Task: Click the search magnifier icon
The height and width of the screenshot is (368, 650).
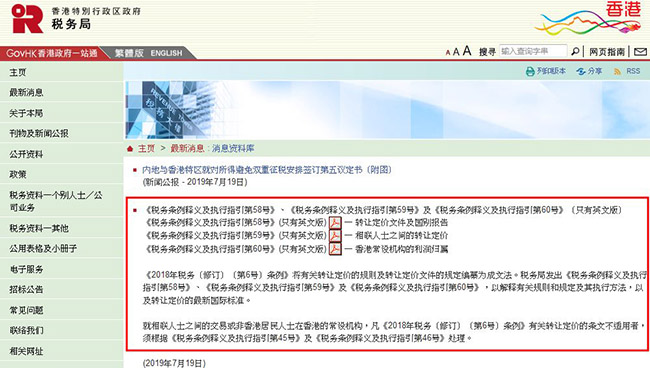Action: click(575, 51)
